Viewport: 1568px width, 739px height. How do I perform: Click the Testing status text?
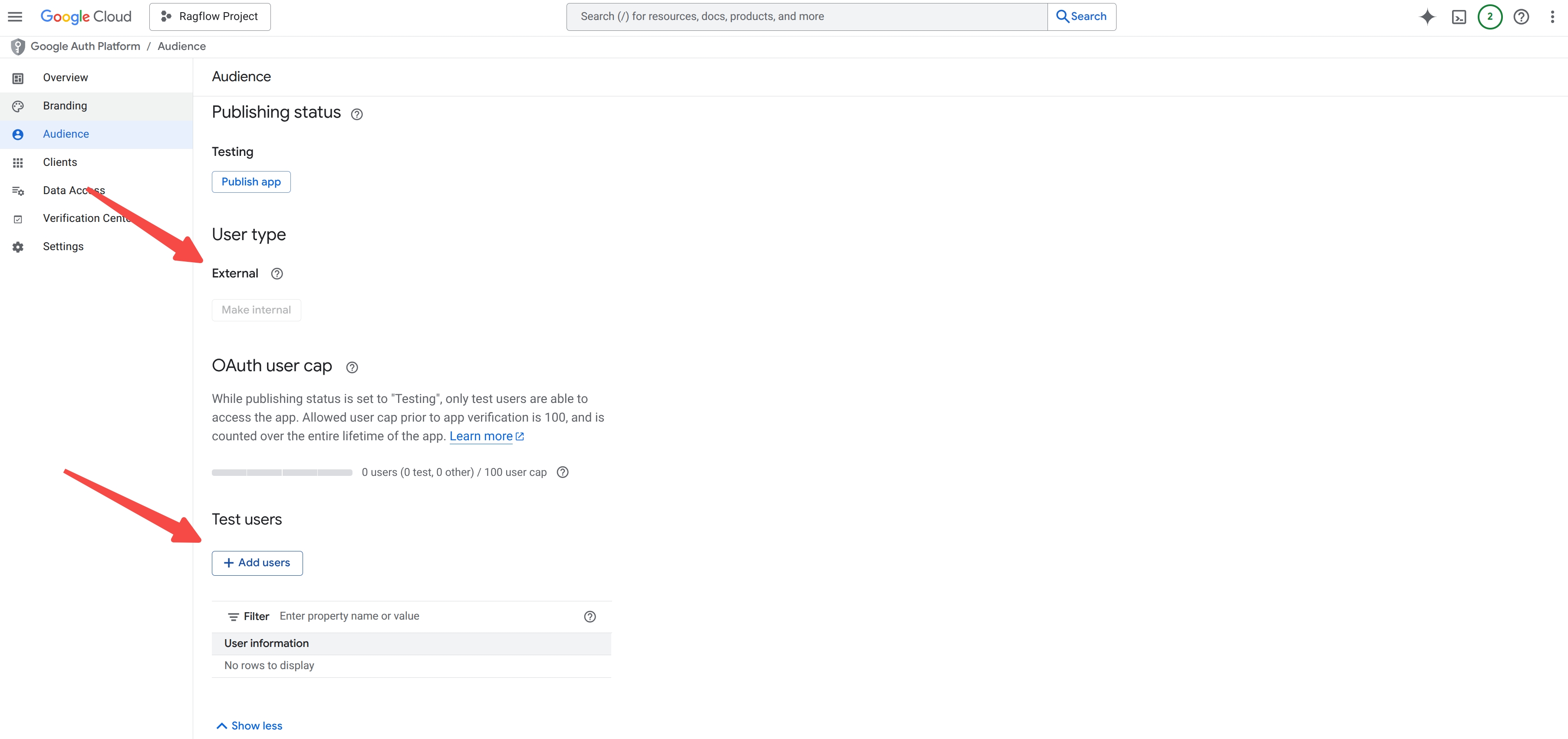point(233,152)
